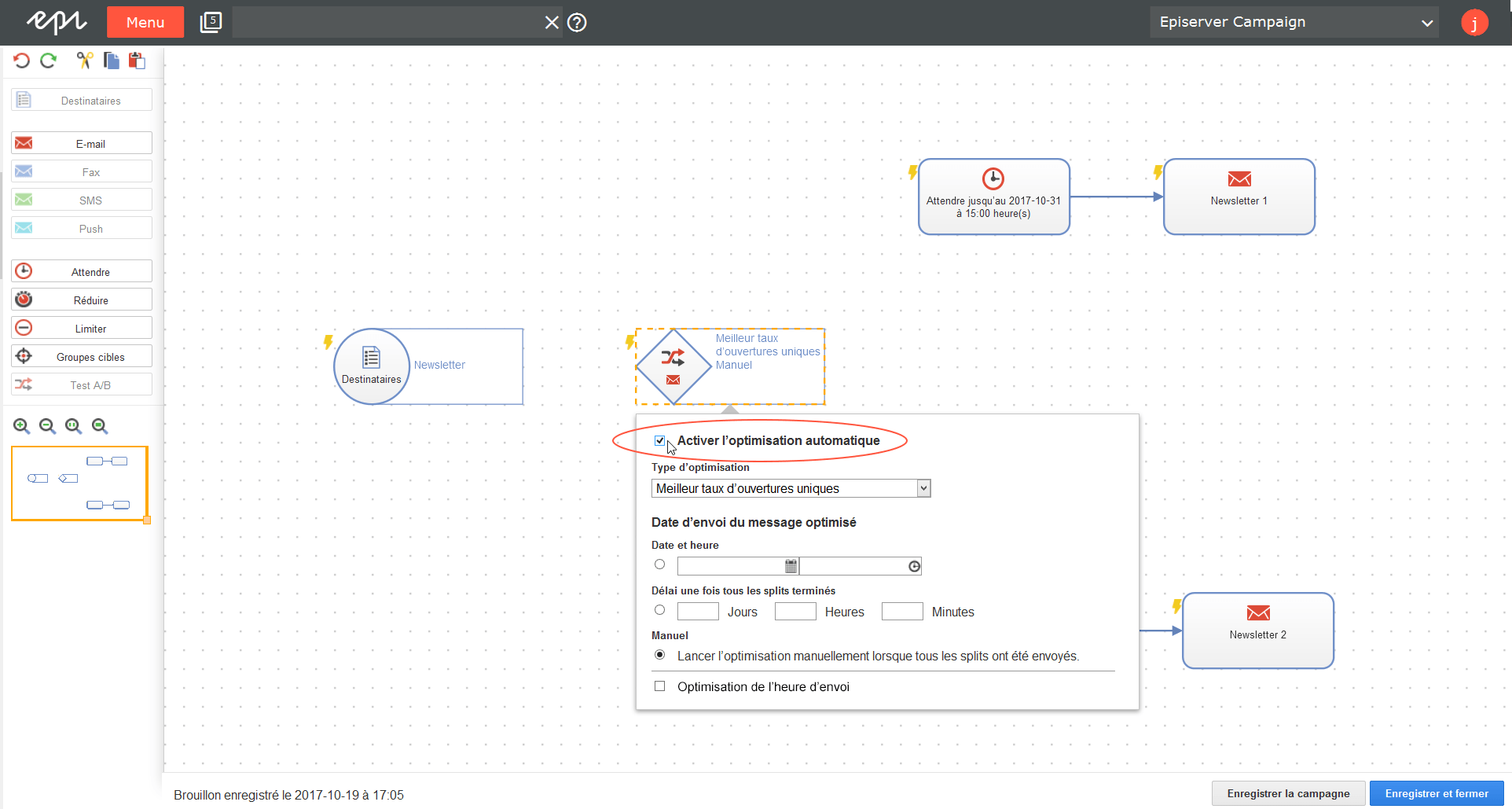Click the minimap orange corner handle
The image size is (1512, 809).
pyautogui.click(x=147, y=520)
